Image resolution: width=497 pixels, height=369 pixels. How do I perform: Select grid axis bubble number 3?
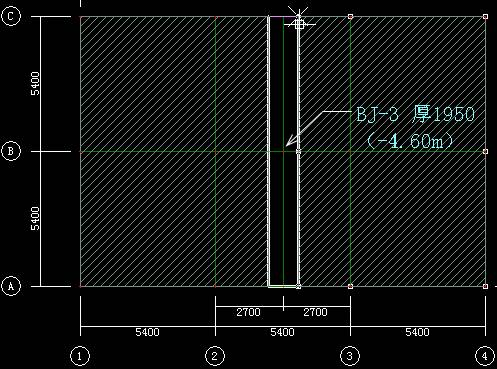(x=350, y=356)
